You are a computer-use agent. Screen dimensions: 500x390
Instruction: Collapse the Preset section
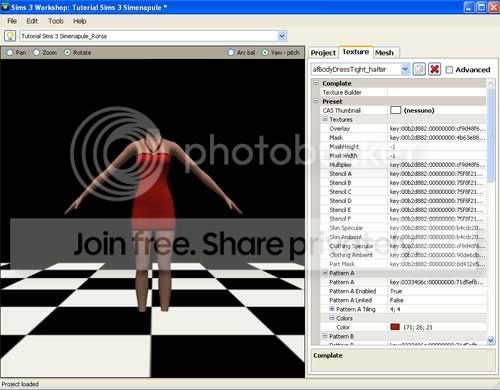click(x=316, y=101)
